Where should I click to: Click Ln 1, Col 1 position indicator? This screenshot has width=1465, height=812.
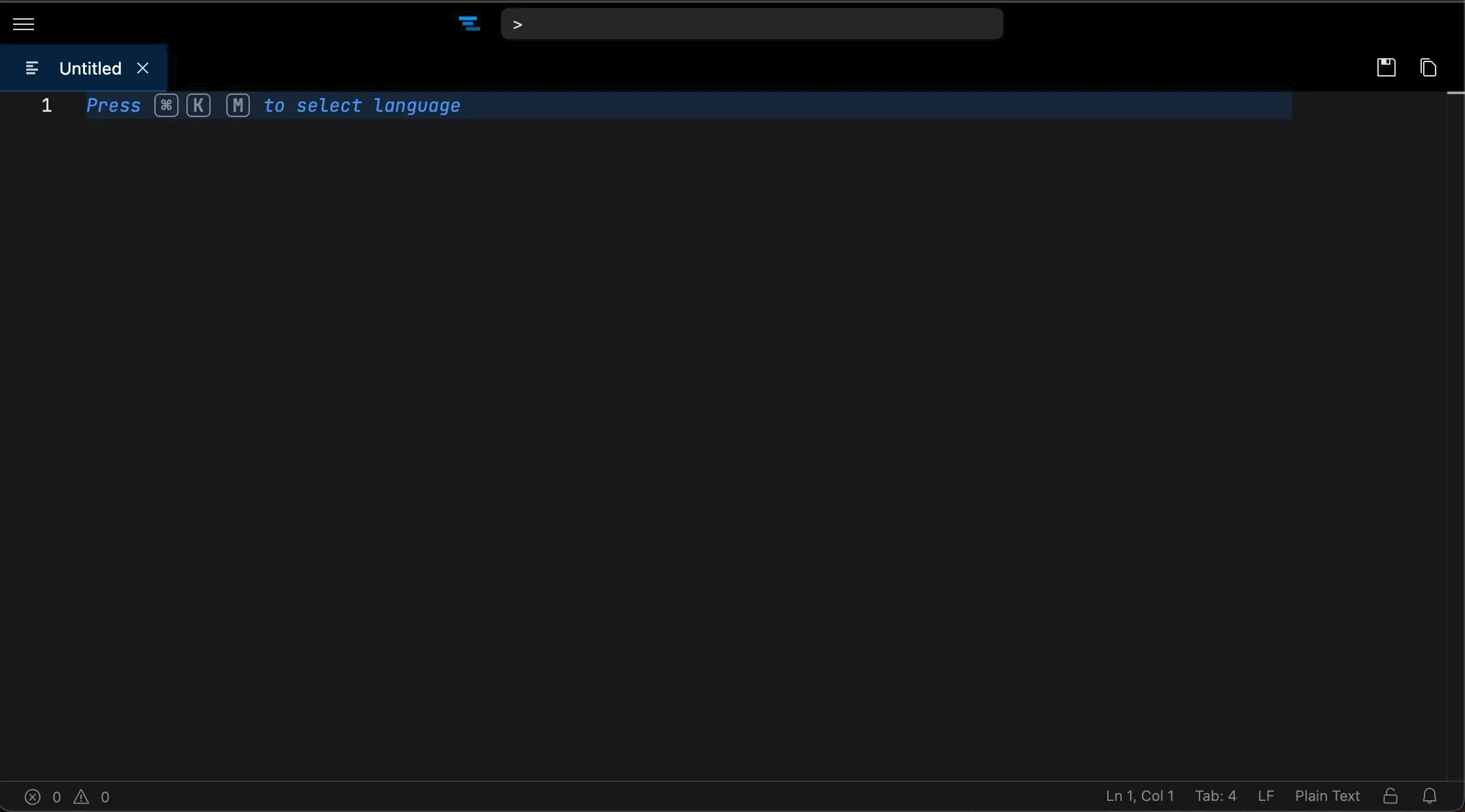[1139, 796]
